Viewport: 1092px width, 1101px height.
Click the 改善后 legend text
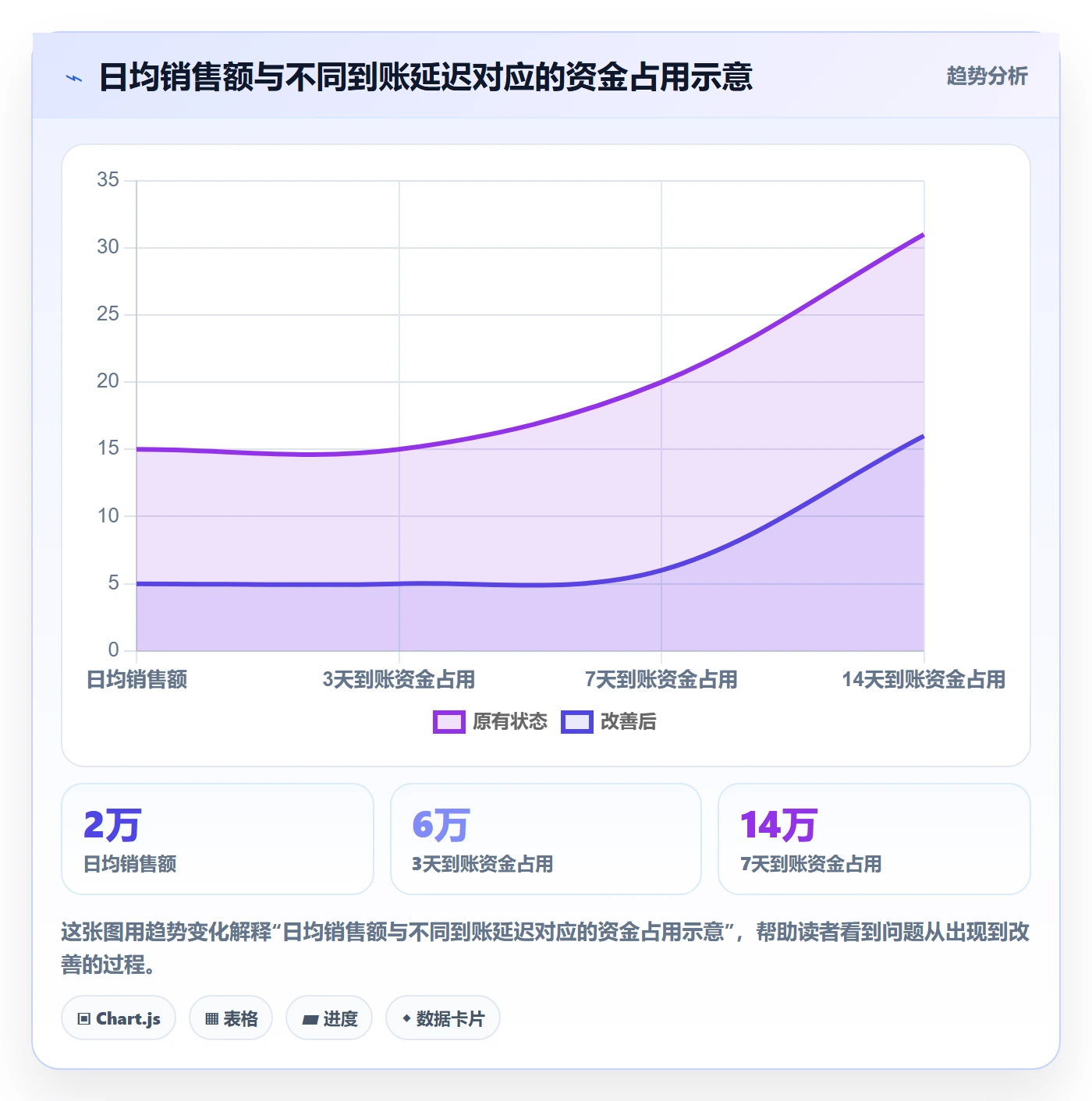(628, 722)
